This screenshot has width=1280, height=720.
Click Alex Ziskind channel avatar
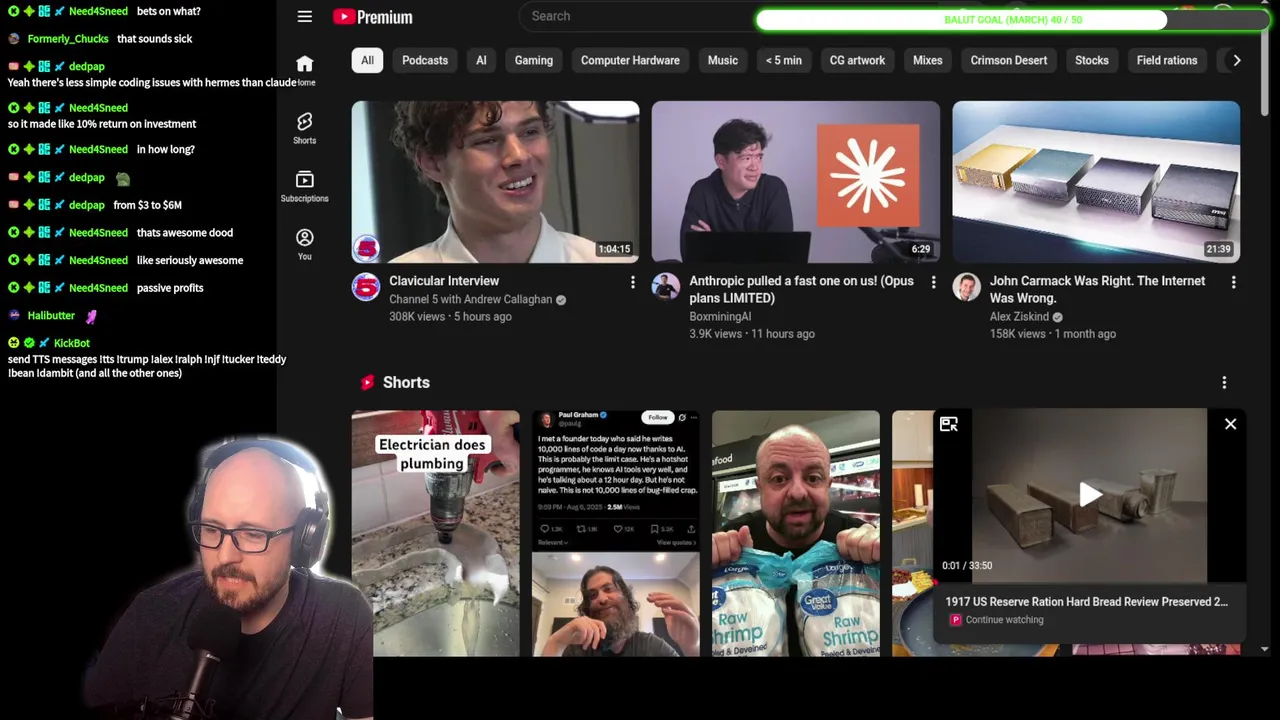tap(966, 287)
